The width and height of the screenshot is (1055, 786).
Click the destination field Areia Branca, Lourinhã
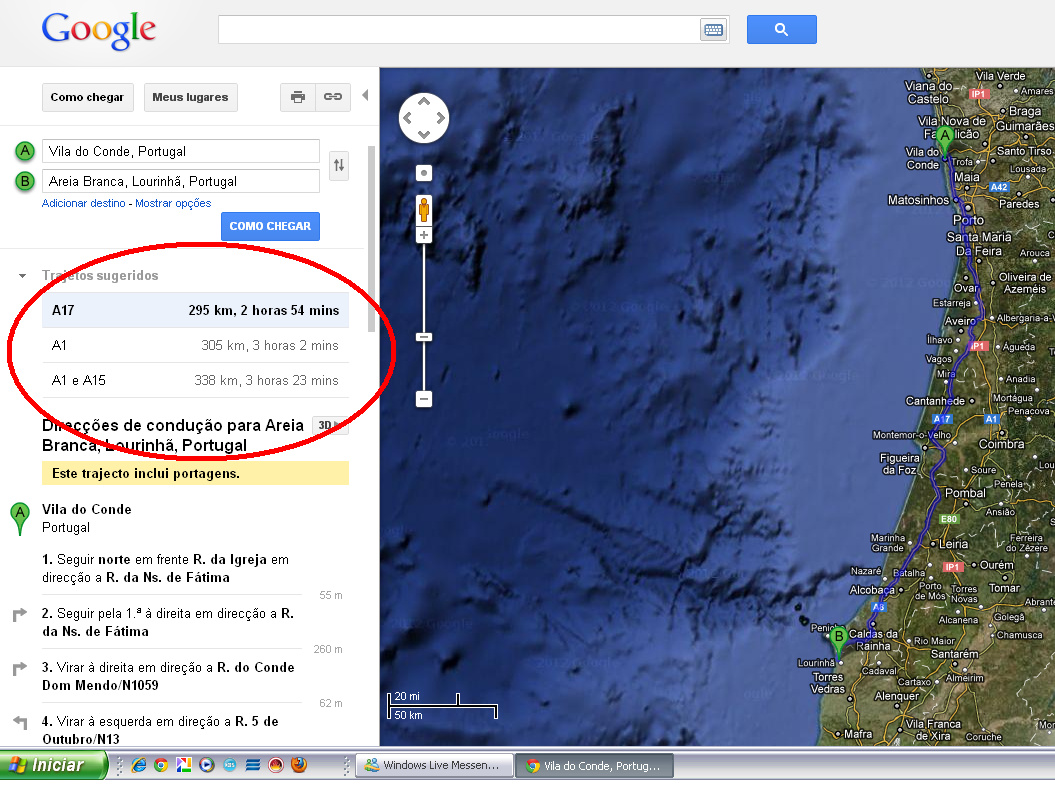point(181,181)
